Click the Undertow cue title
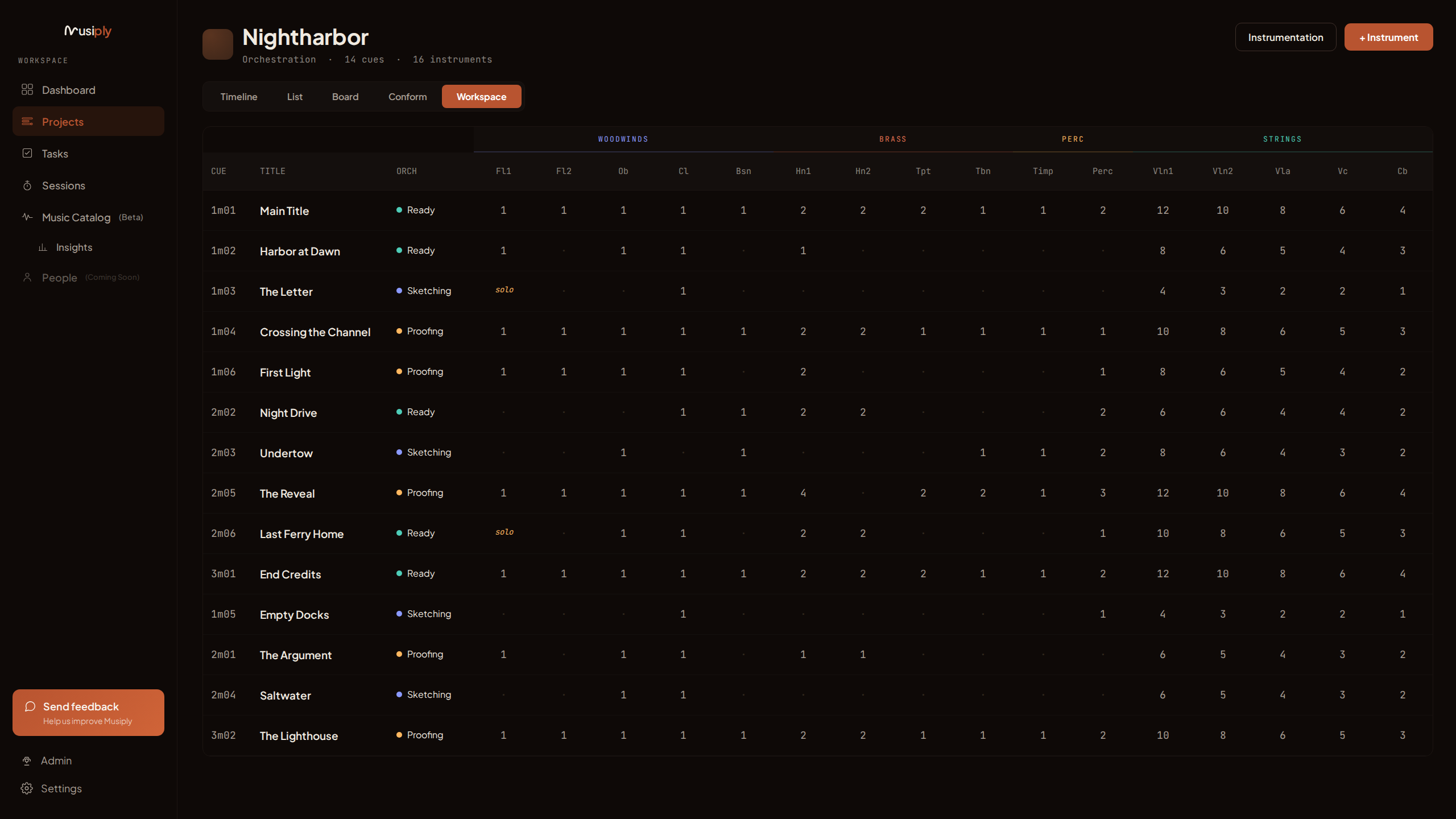The image size is (1456, 819). click(286, 453)
